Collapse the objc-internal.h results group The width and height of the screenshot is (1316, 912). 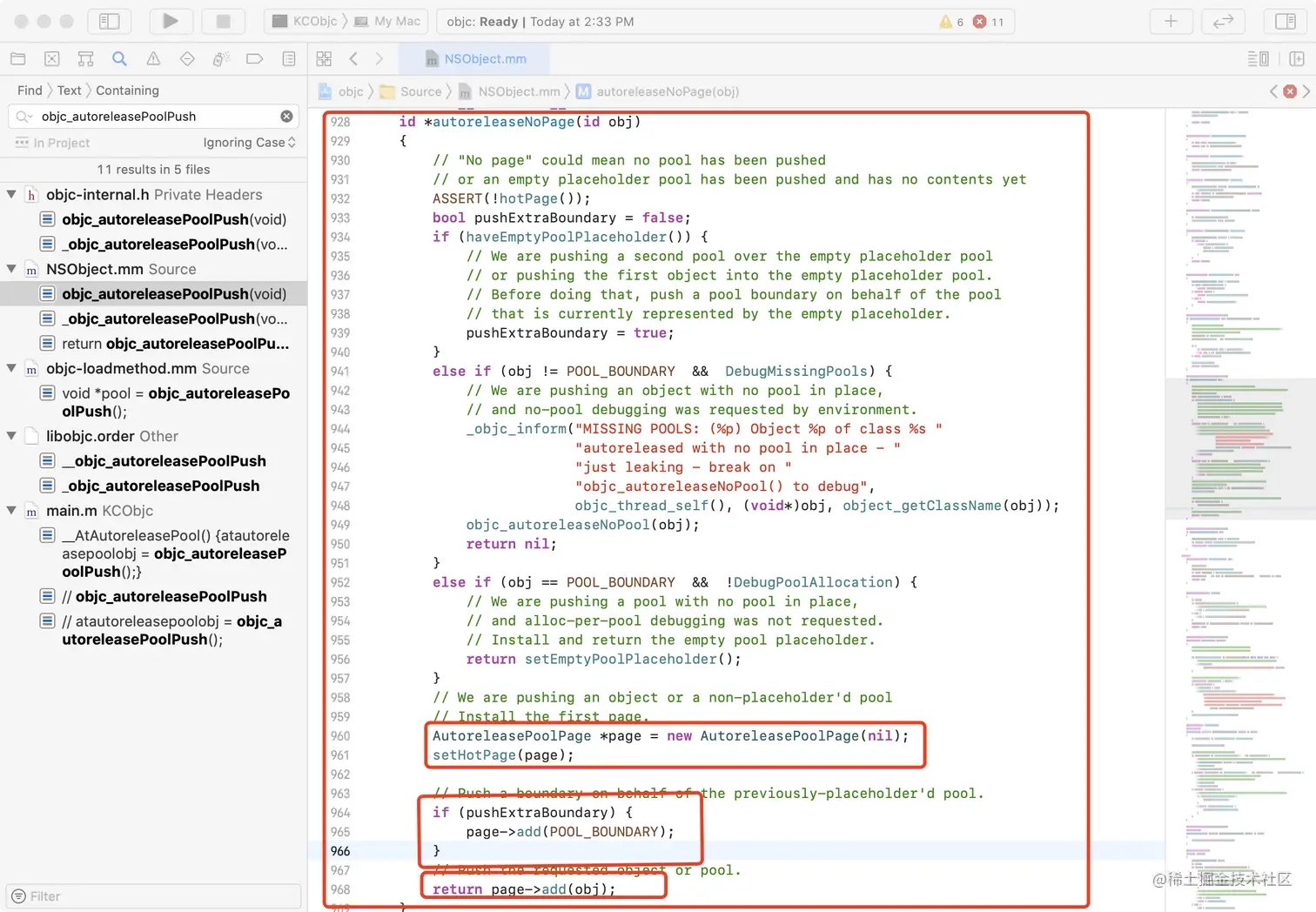coord(11,195)
